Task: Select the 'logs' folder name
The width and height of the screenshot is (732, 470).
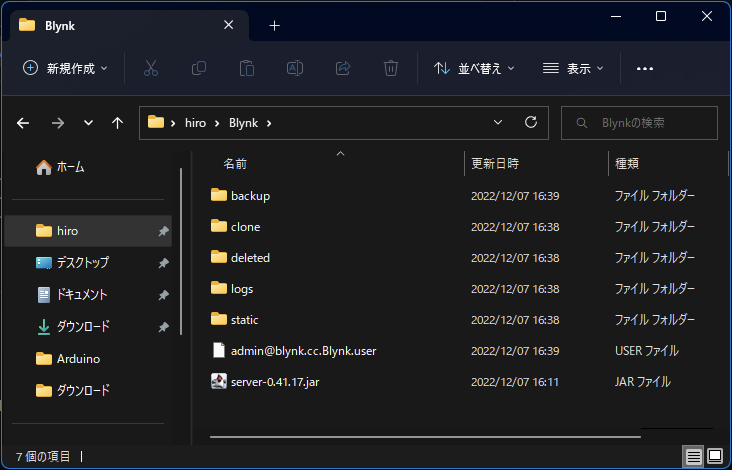Action: 242,289
